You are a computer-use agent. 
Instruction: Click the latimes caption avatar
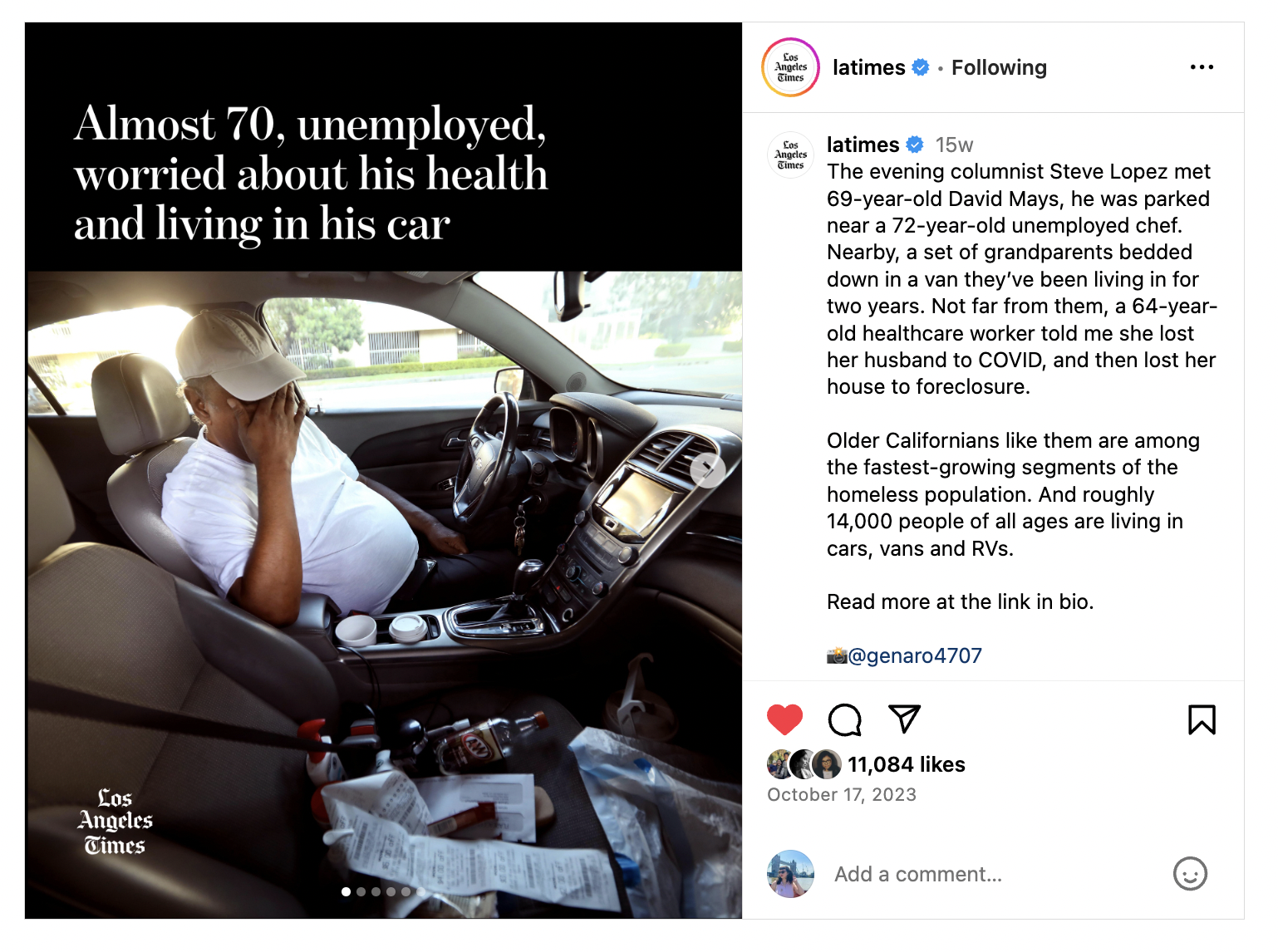(790, 155)
